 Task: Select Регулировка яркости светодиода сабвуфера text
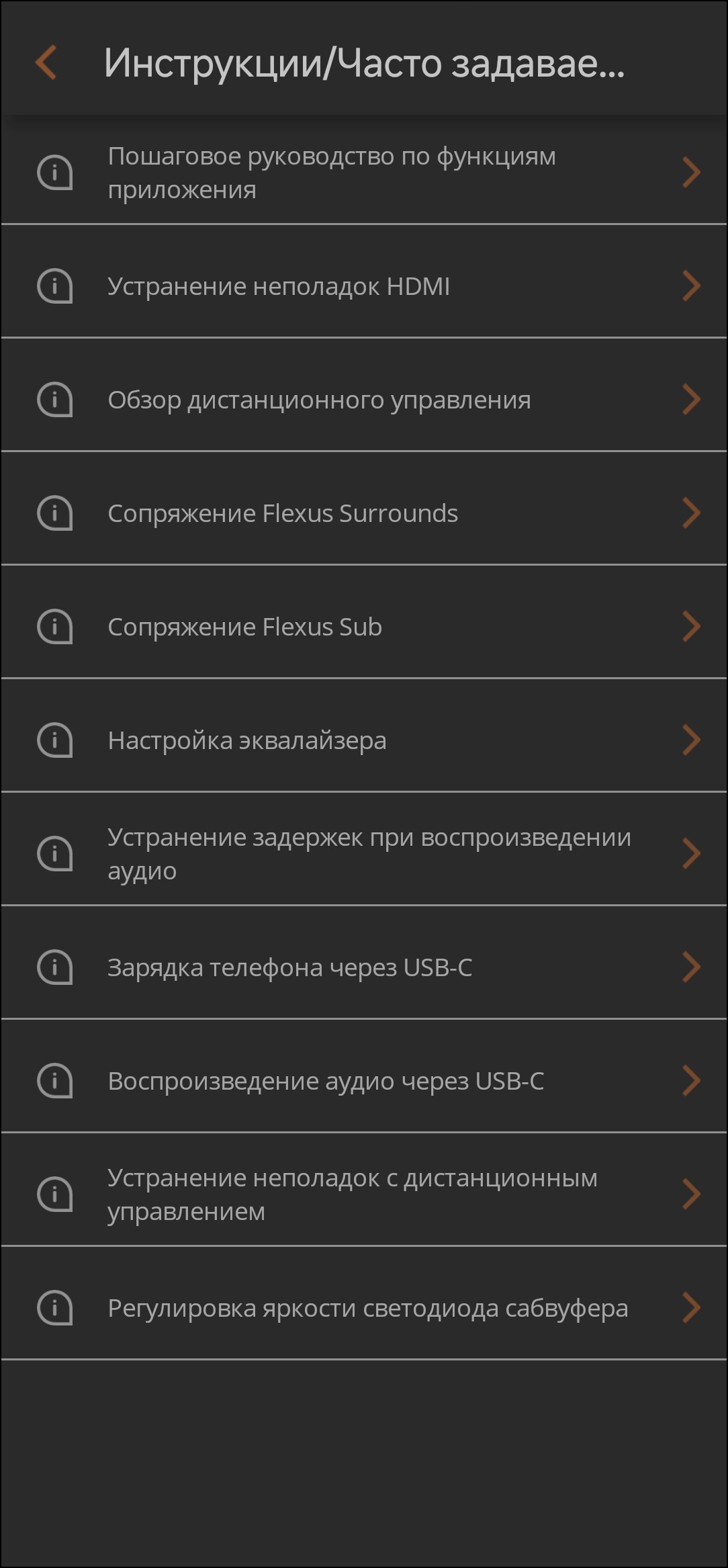click(x=367, y=1308)
